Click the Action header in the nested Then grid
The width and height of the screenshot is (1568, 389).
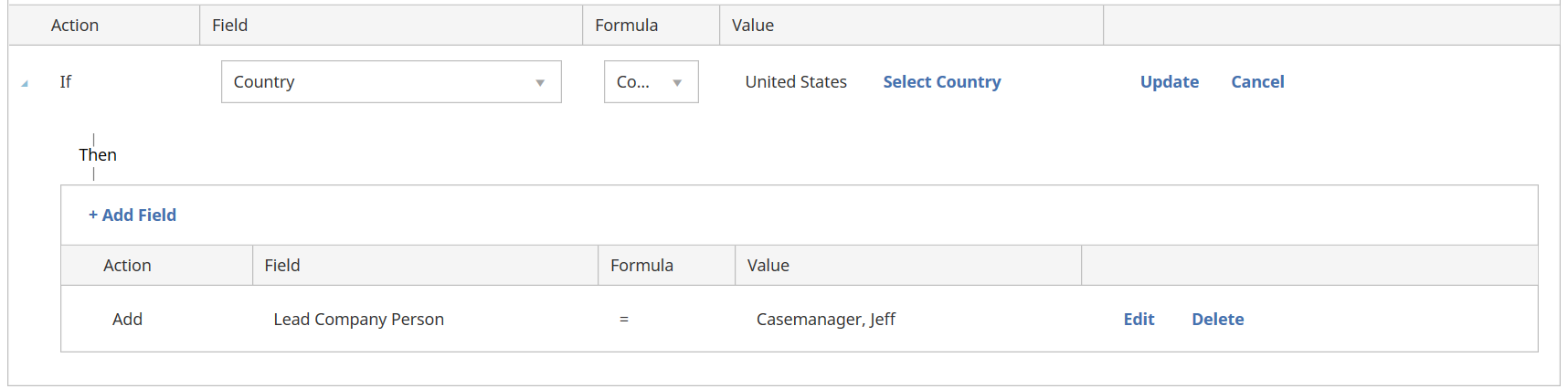click(x=127, y=266)
